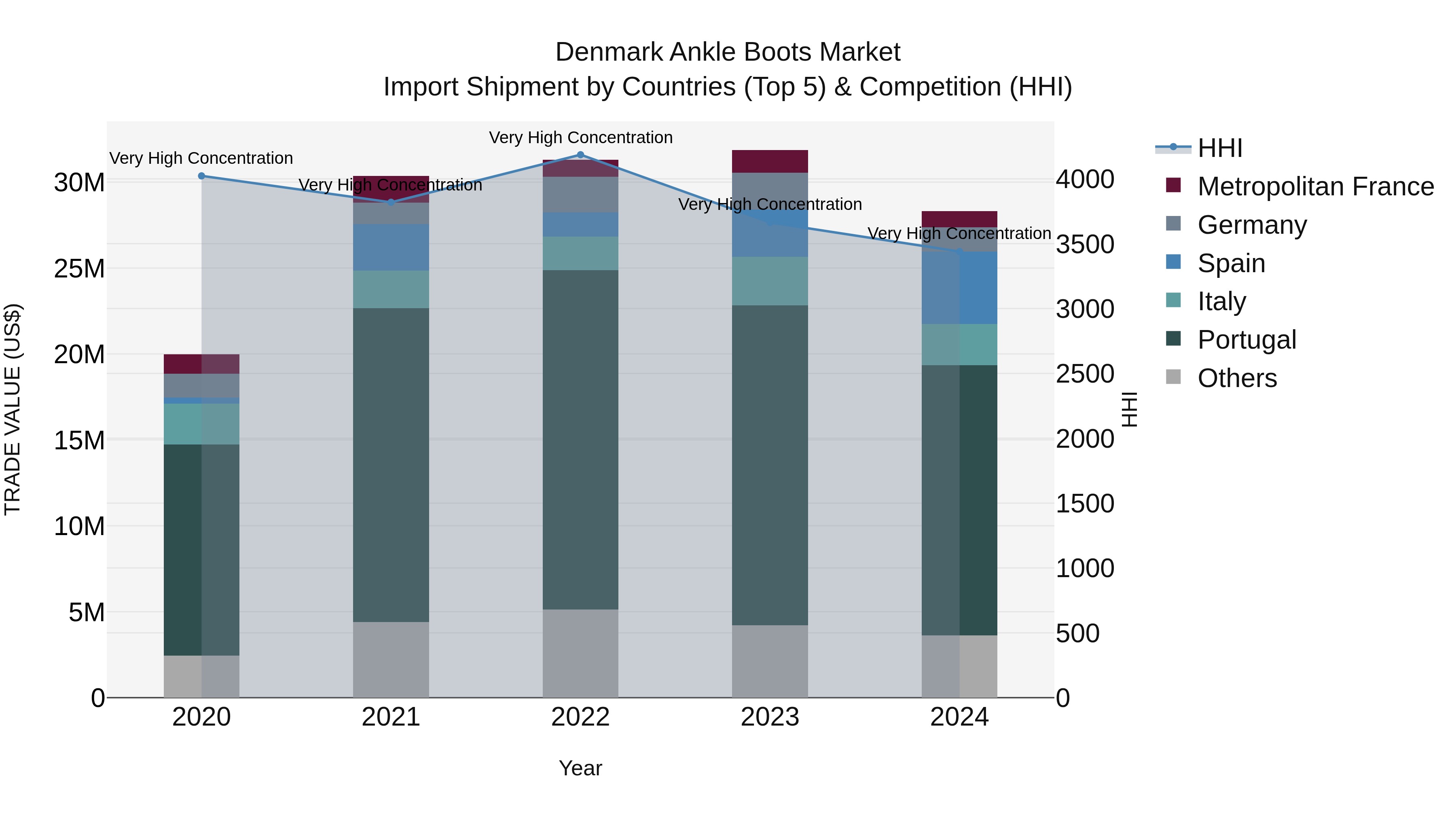Click the 2022 Italy bar segment

[x=580, y=253]
